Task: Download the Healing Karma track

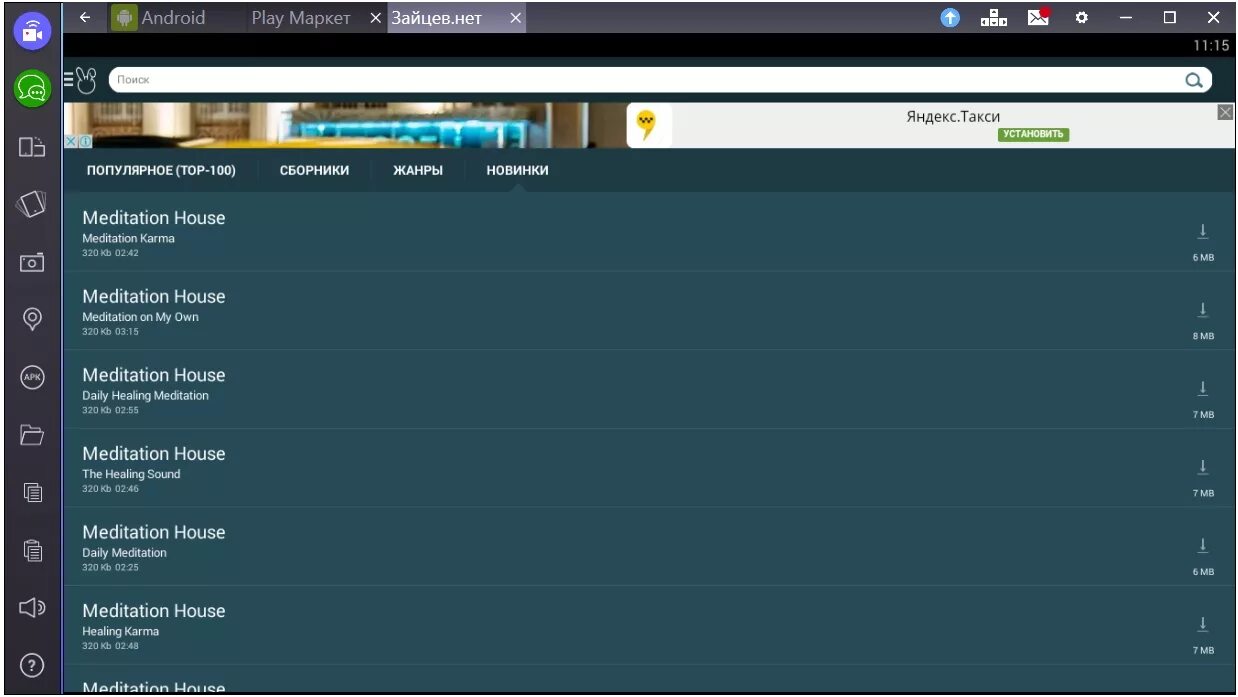Action: (1202, 624)
